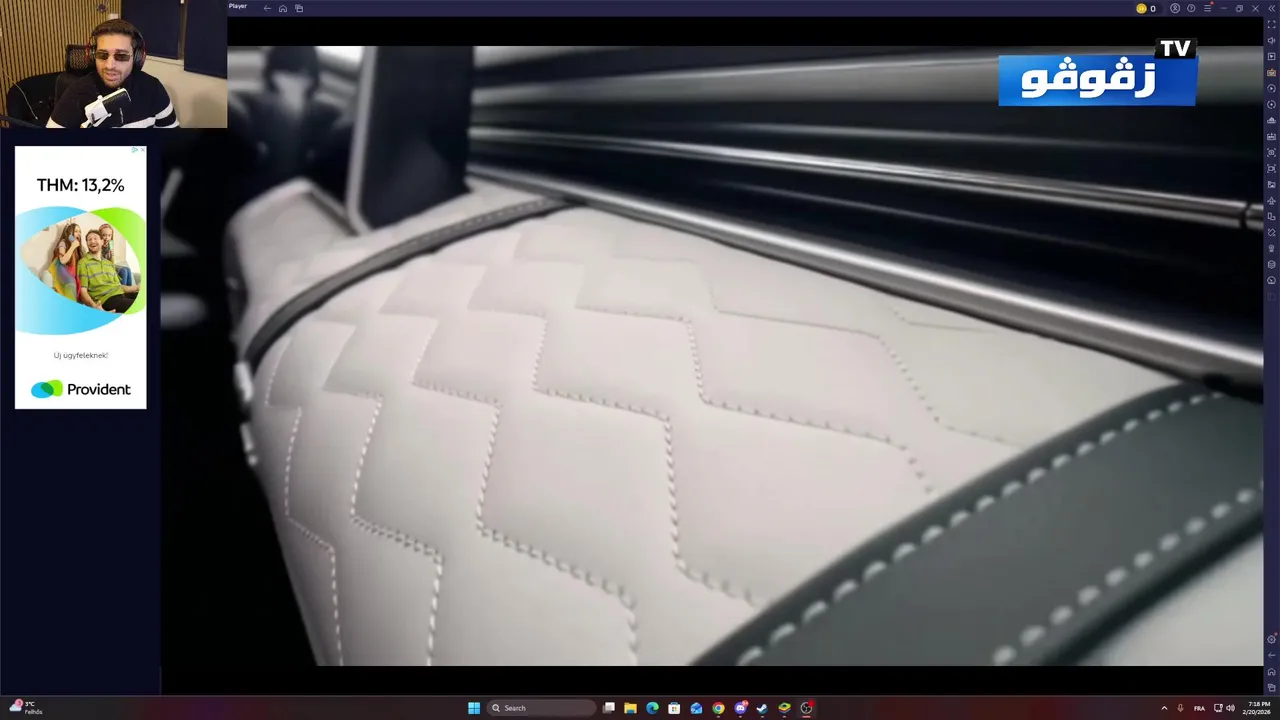Open the orange game controller icon in the sidebar

coord(1271,72)
